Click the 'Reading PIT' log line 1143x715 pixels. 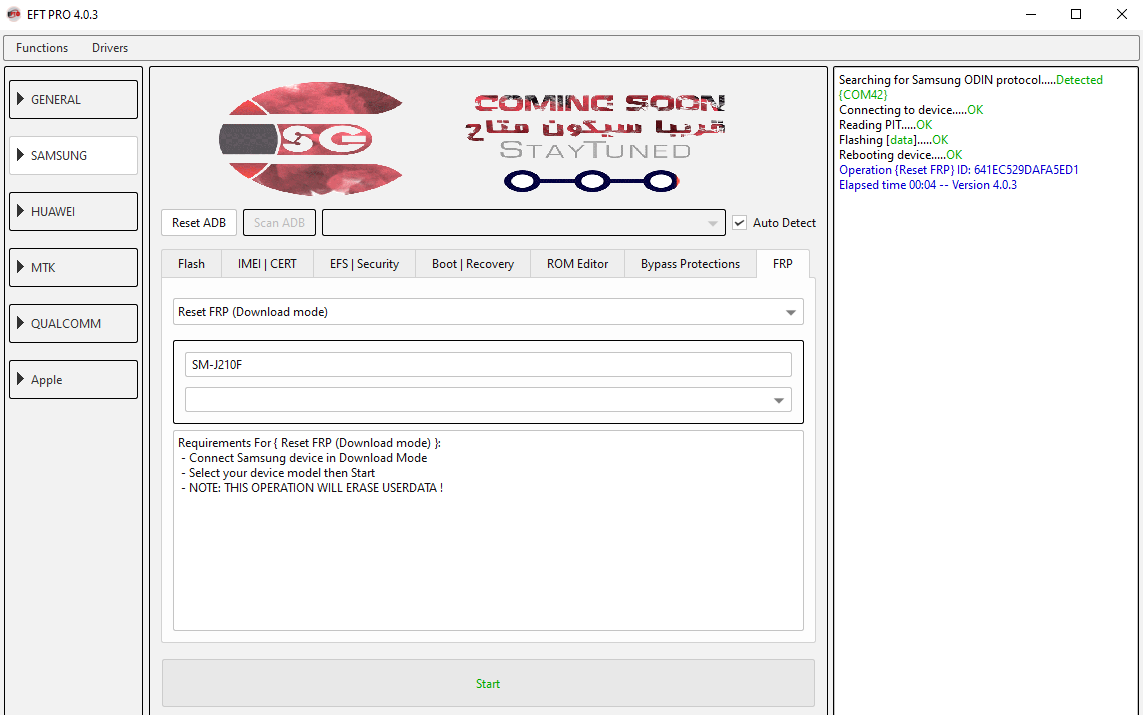(x=886, y=125)
